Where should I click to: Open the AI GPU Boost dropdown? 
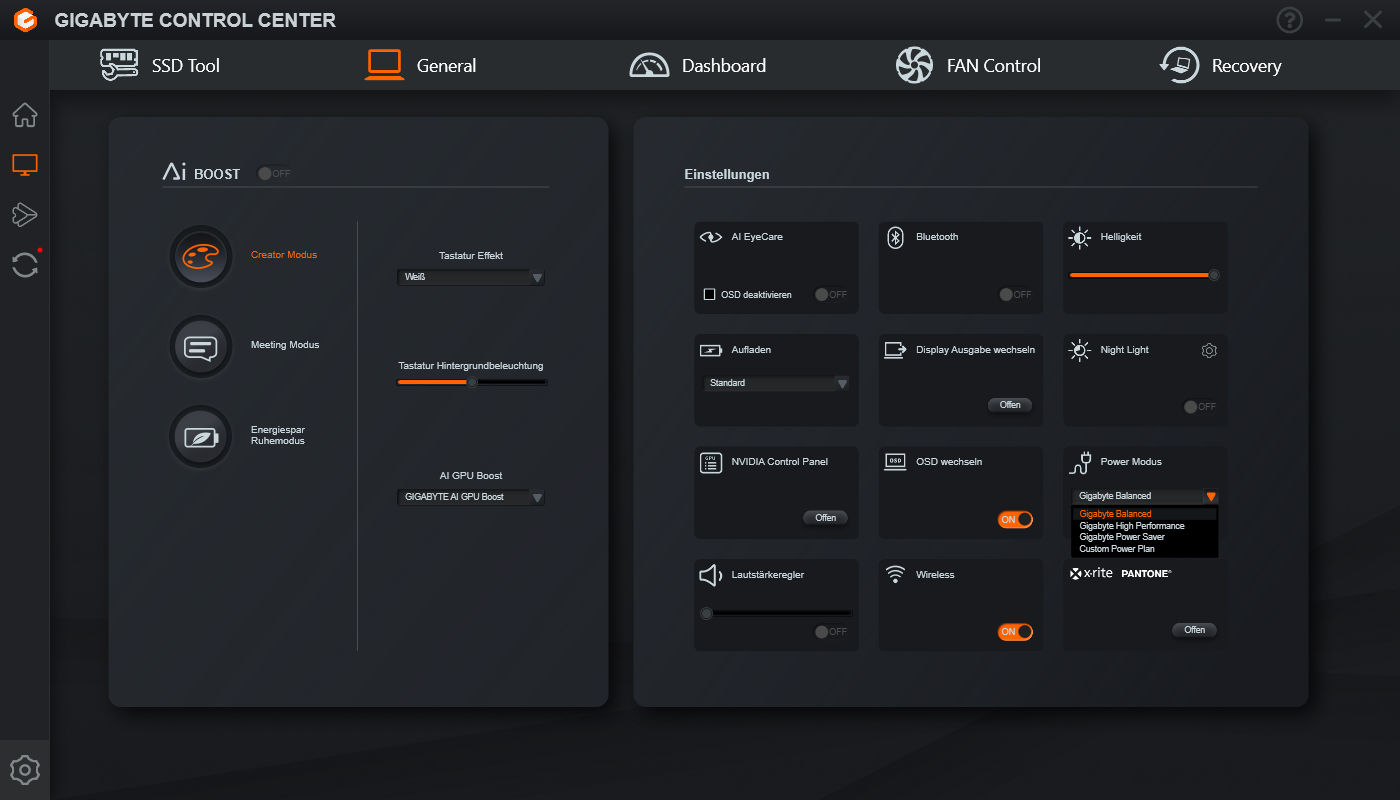coord(471,497)
